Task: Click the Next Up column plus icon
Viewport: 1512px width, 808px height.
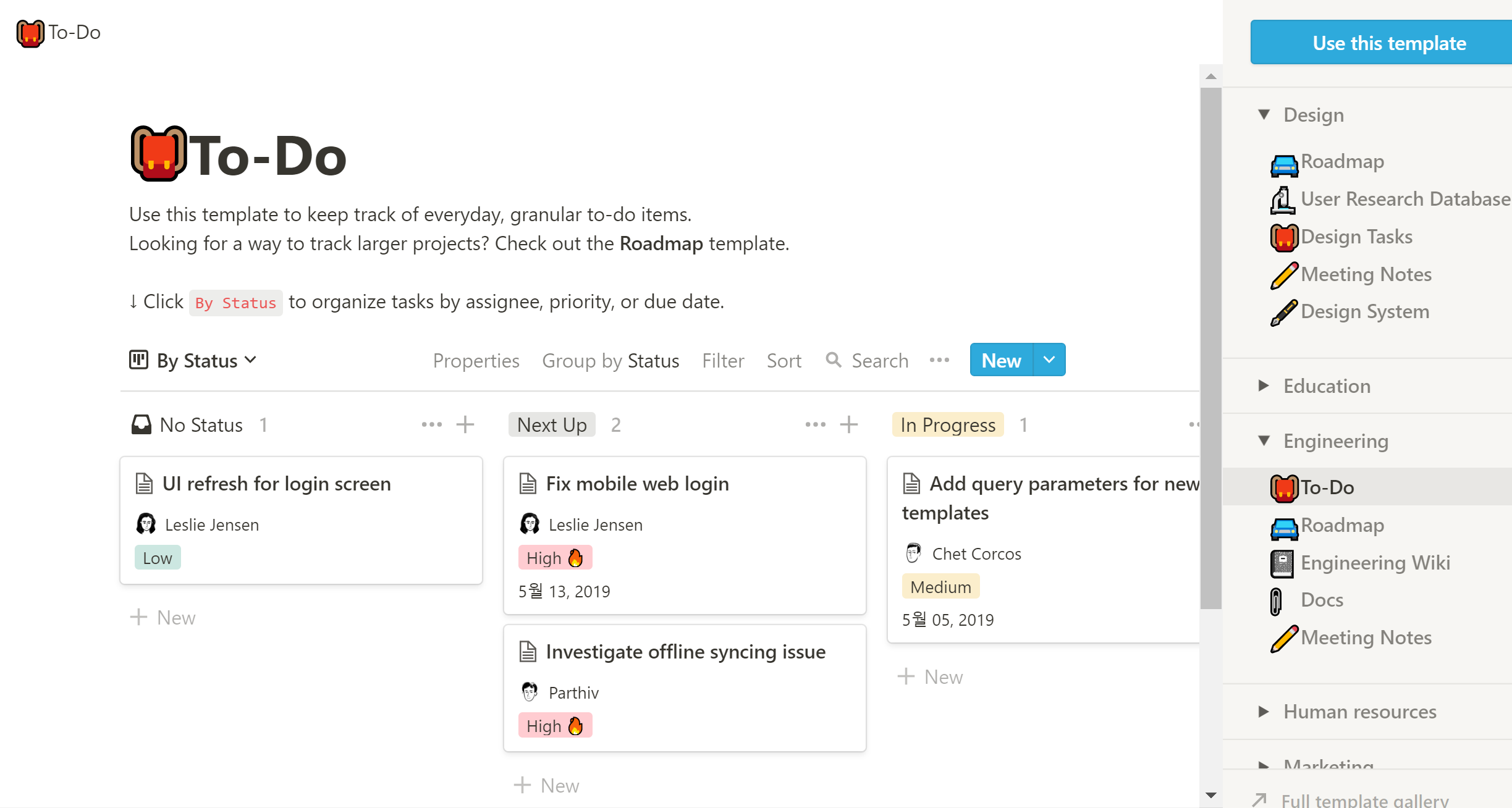Action: (849, 424)
